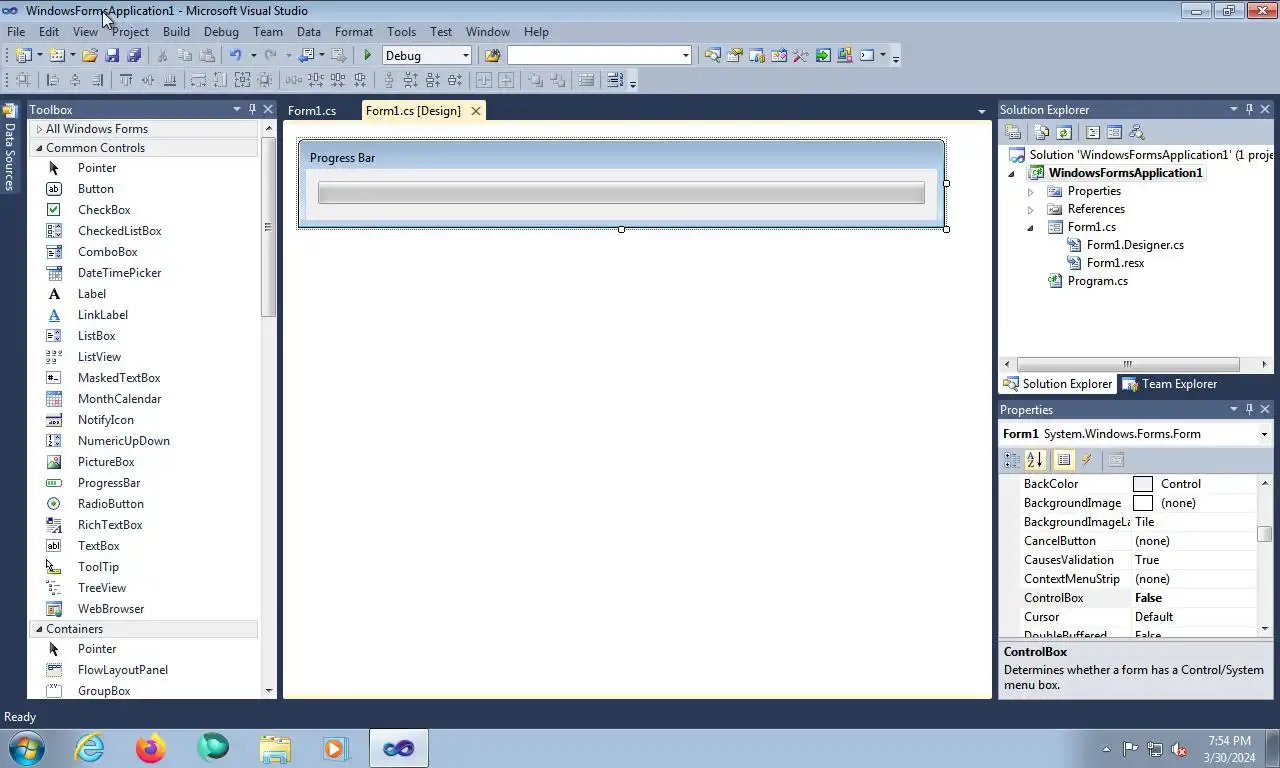Click the Open File folder icon

(x=90, y=56)
